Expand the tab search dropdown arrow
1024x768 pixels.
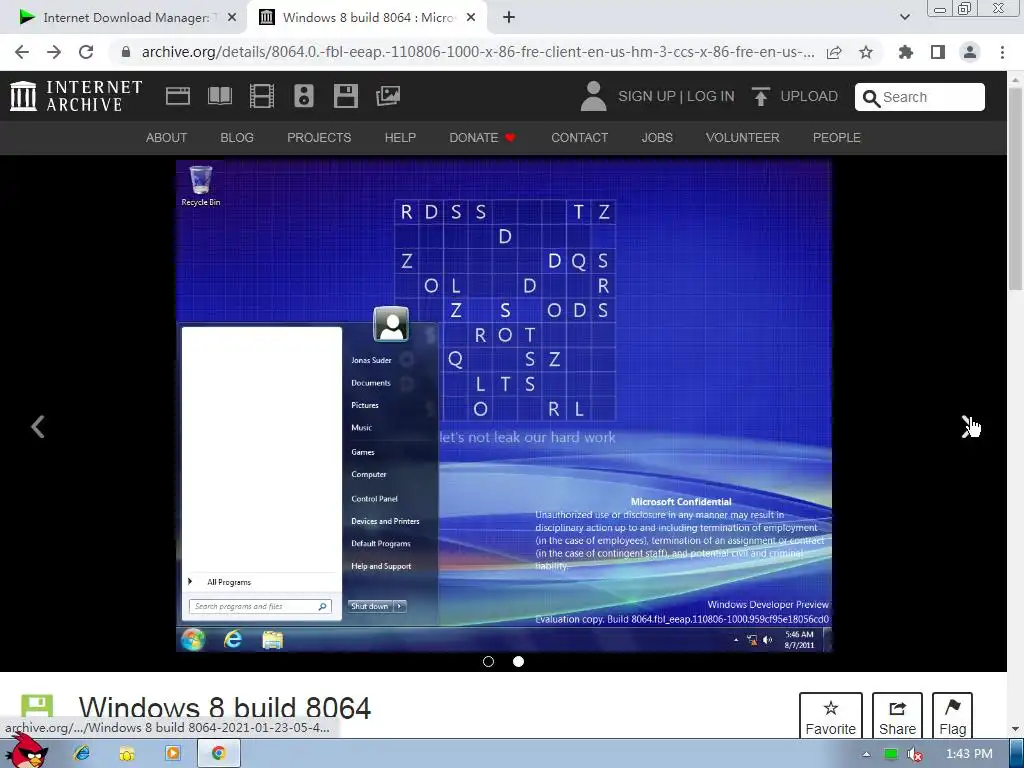904,17
